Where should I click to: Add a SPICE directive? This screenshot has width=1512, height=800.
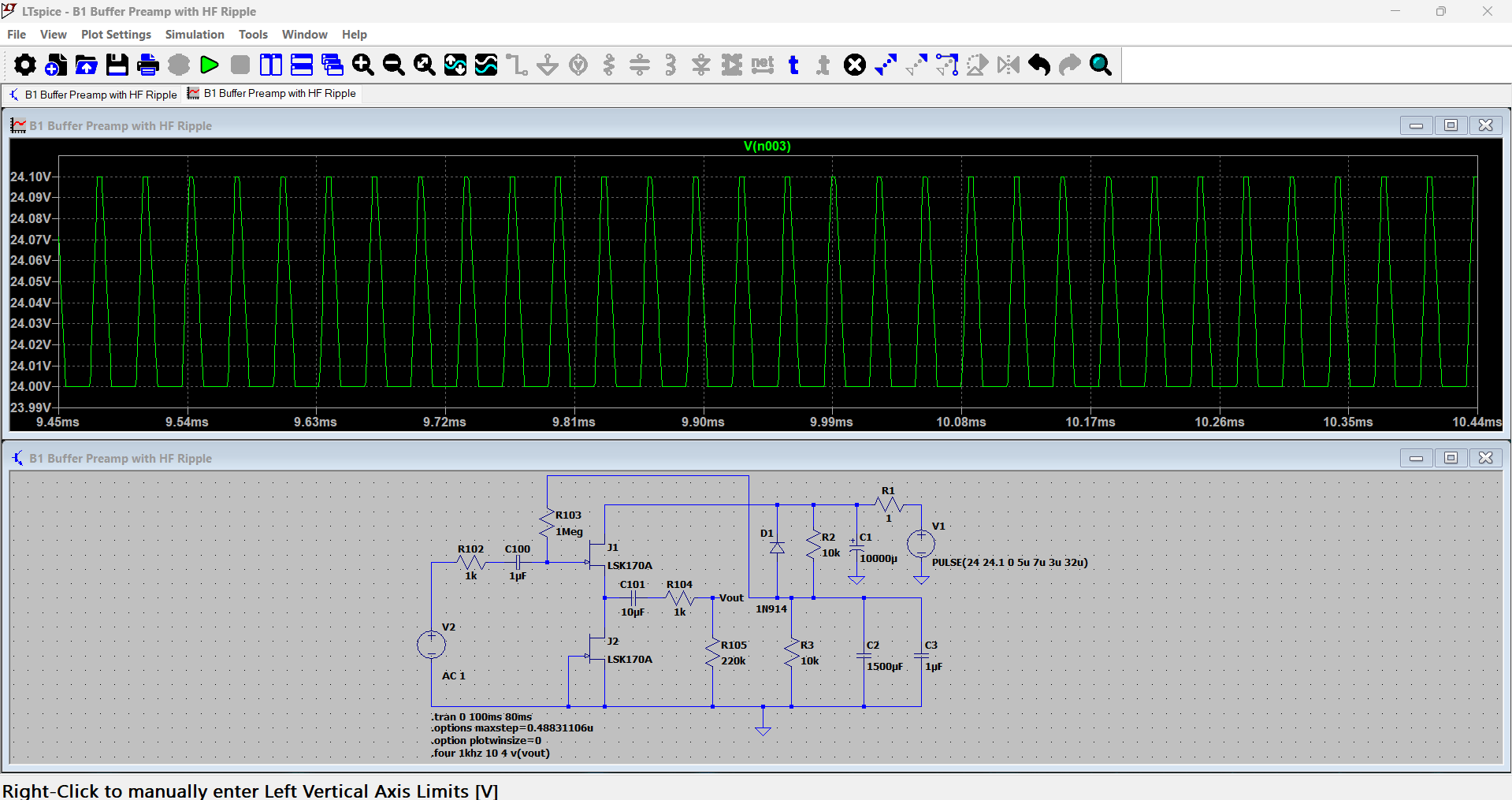coord(824,65)
